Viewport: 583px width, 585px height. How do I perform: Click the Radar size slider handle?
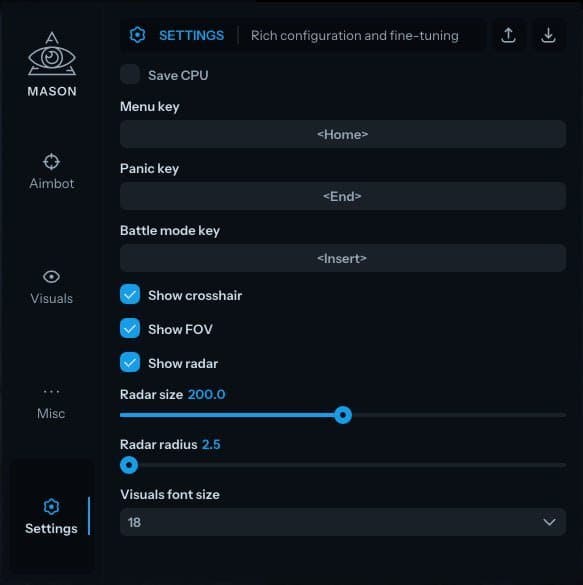coord(343,415)
